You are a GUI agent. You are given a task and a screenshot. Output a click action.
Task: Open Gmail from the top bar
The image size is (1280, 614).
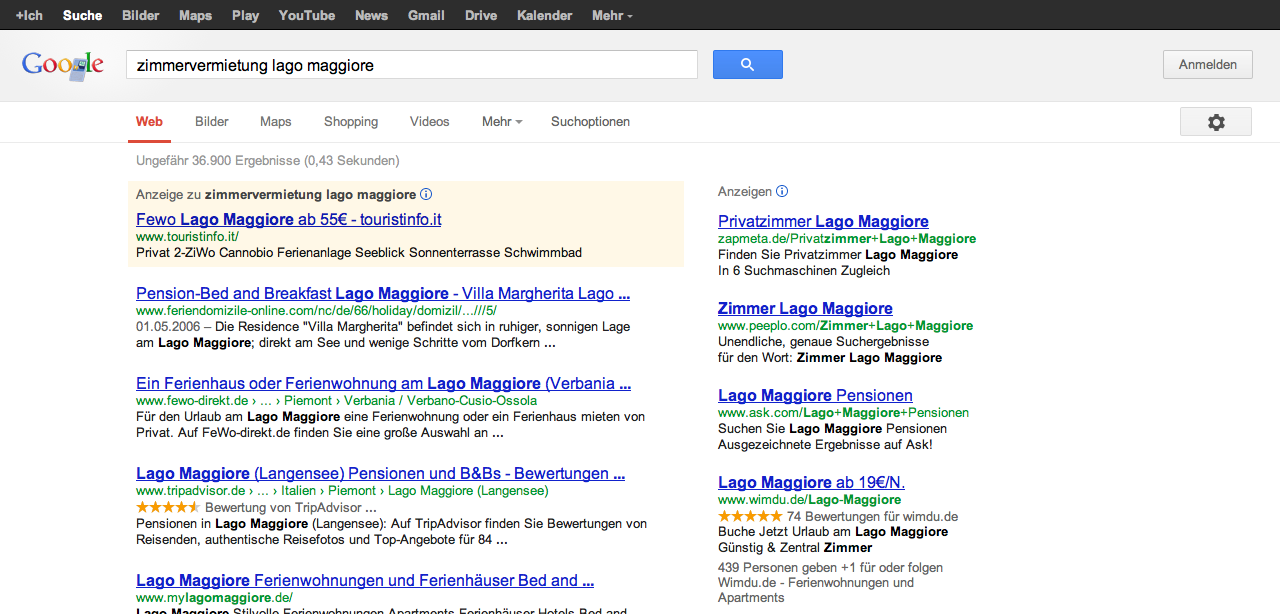coord(426,15)
